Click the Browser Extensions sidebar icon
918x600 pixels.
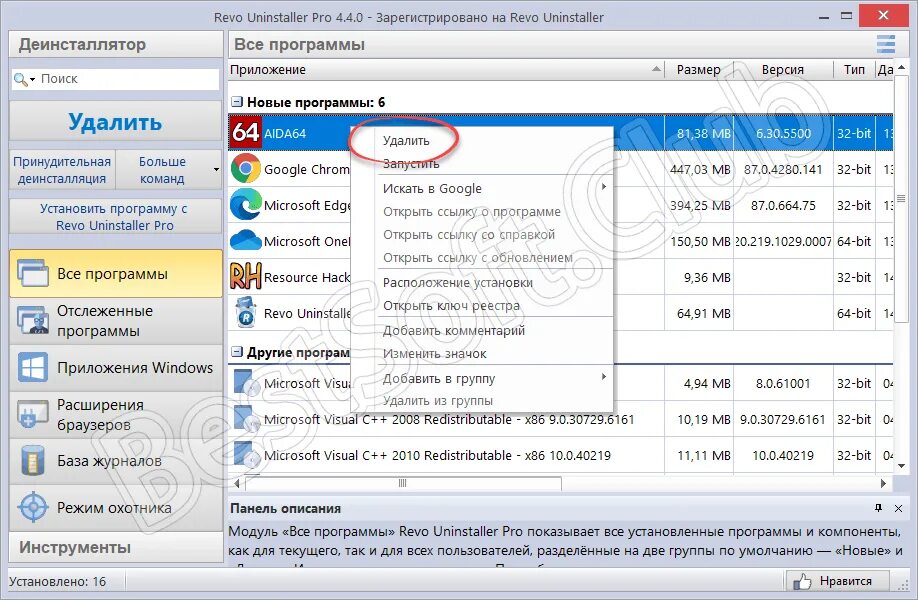click(33, 414)
